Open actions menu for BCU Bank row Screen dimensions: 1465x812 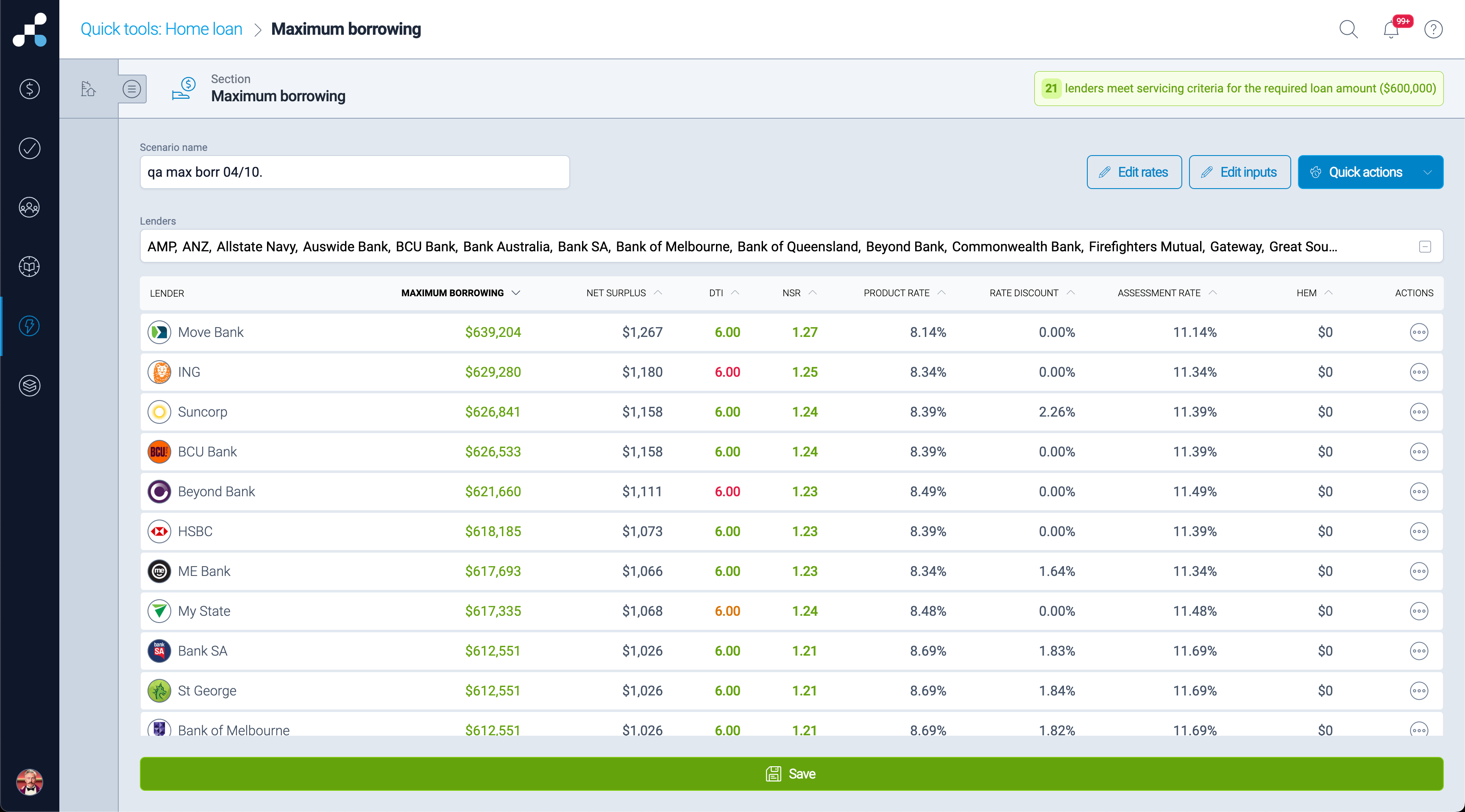coord(1419,451)
